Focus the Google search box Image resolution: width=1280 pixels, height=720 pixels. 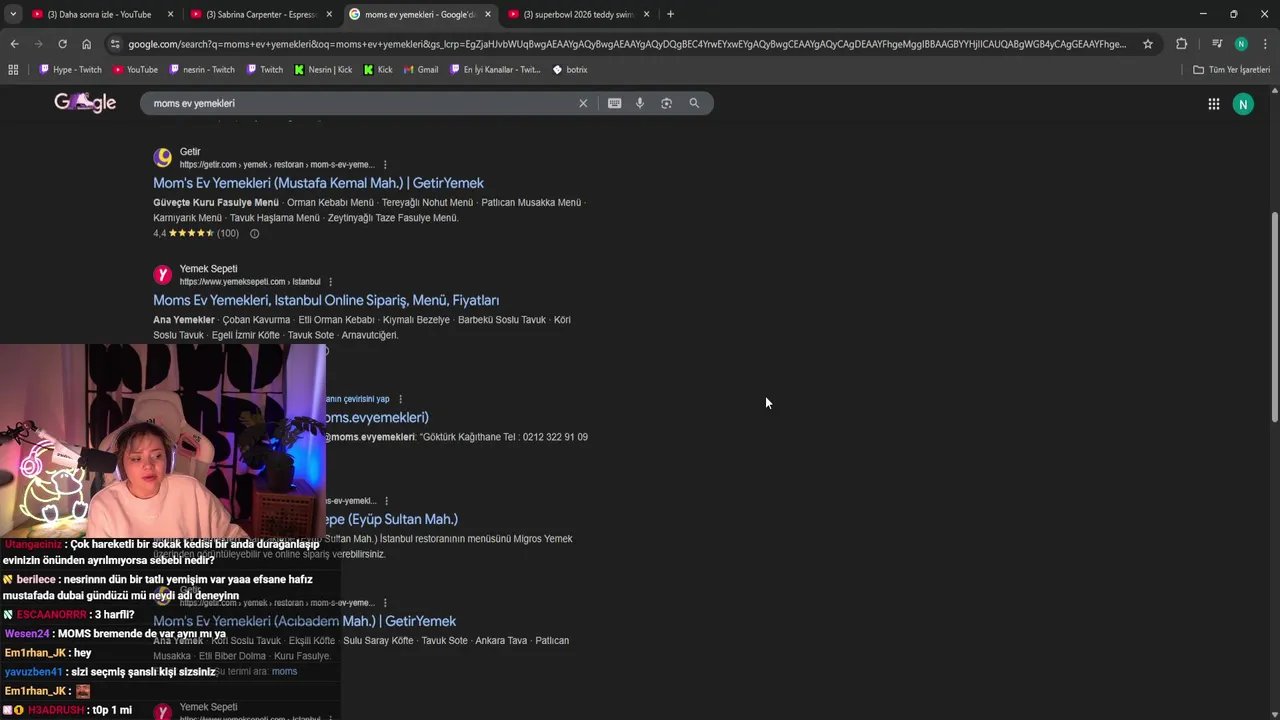tap(360, 103)
